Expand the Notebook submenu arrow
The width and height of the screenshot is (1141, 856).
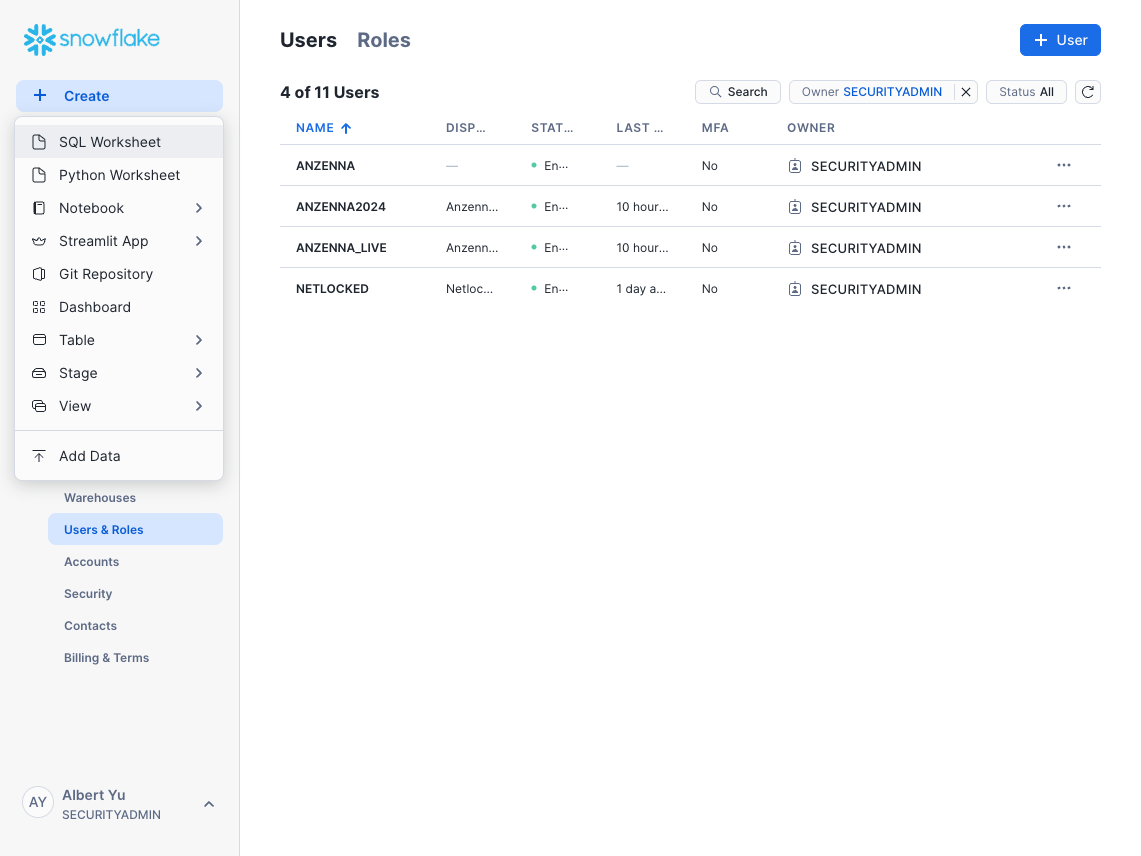click(199, 208)
